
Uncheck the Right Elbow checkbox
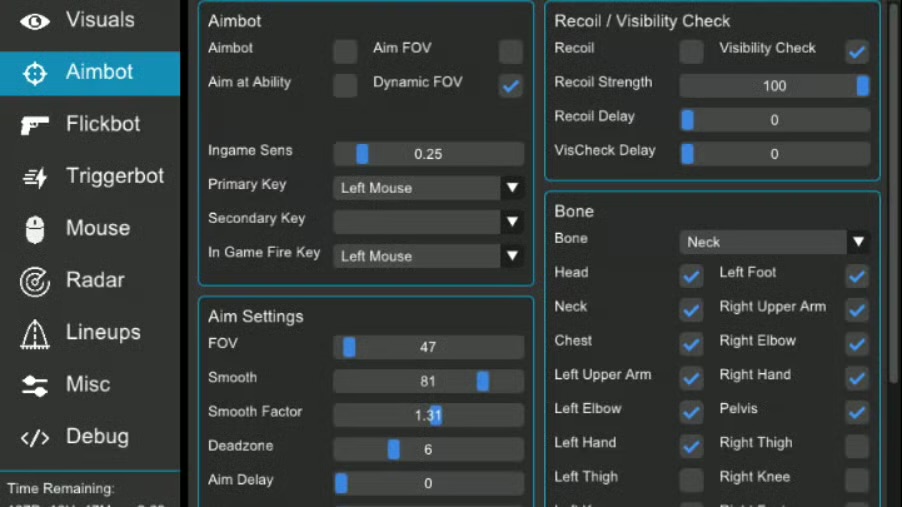tap(857, 344)
